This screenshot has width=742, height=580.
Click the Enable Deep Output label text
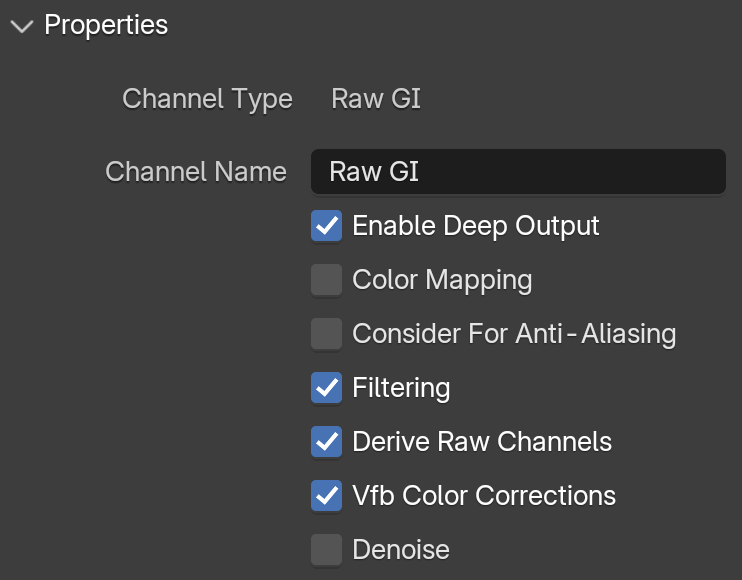coord(476,226)
